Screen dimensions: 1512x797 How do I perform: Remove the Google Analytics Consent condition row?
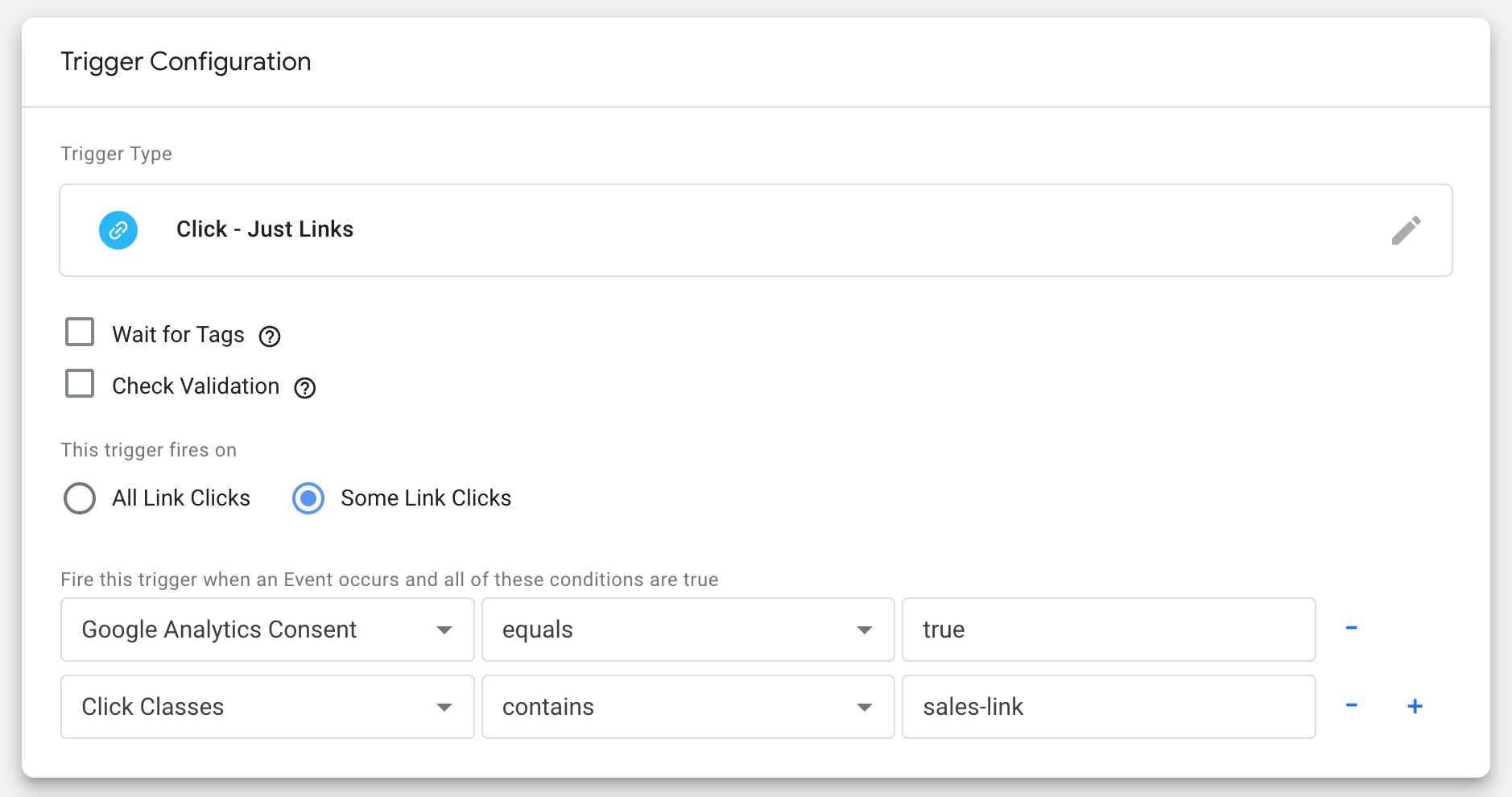coord(1352,628)
